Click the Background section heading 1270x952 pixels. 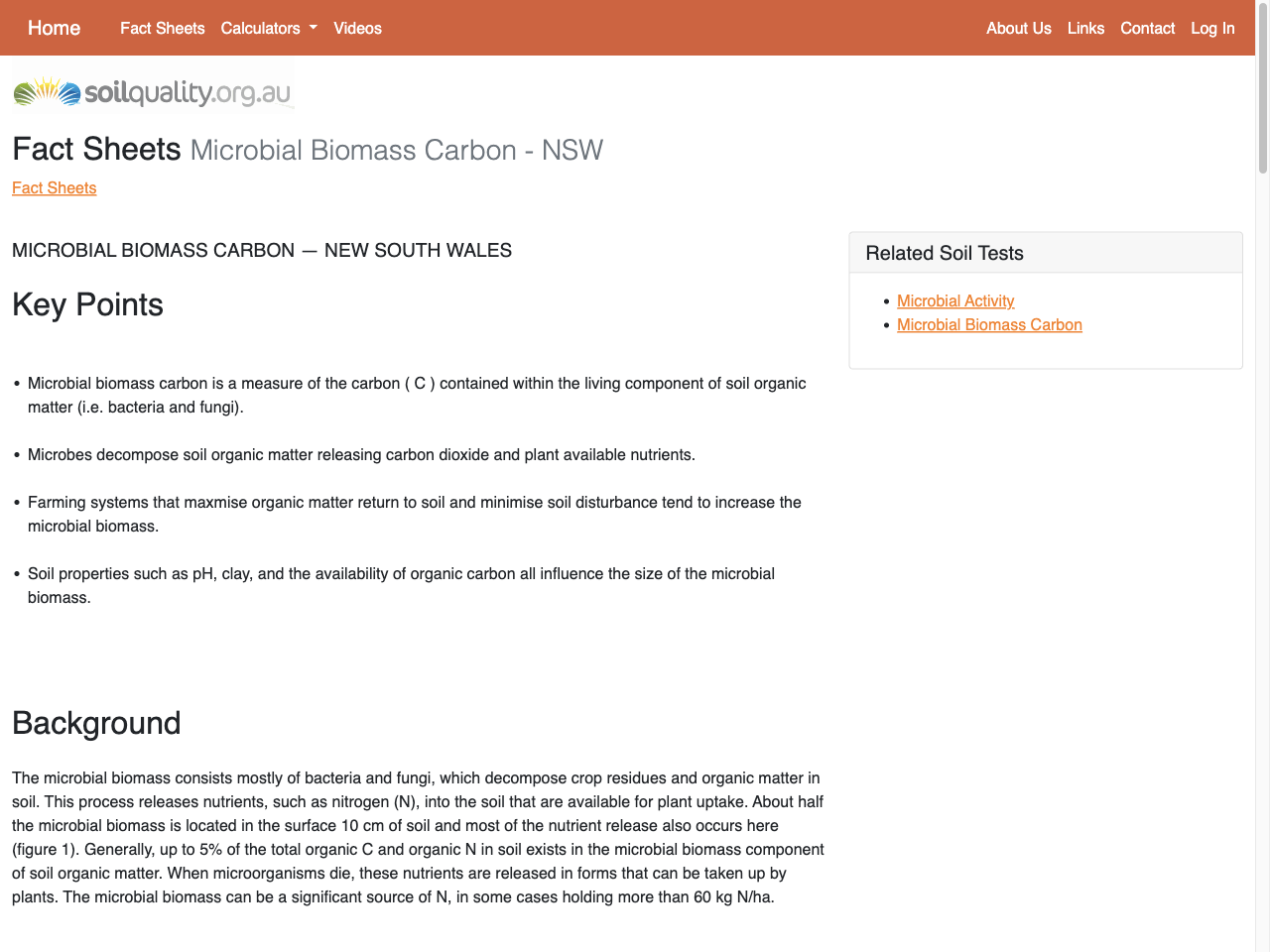(96, 723)
